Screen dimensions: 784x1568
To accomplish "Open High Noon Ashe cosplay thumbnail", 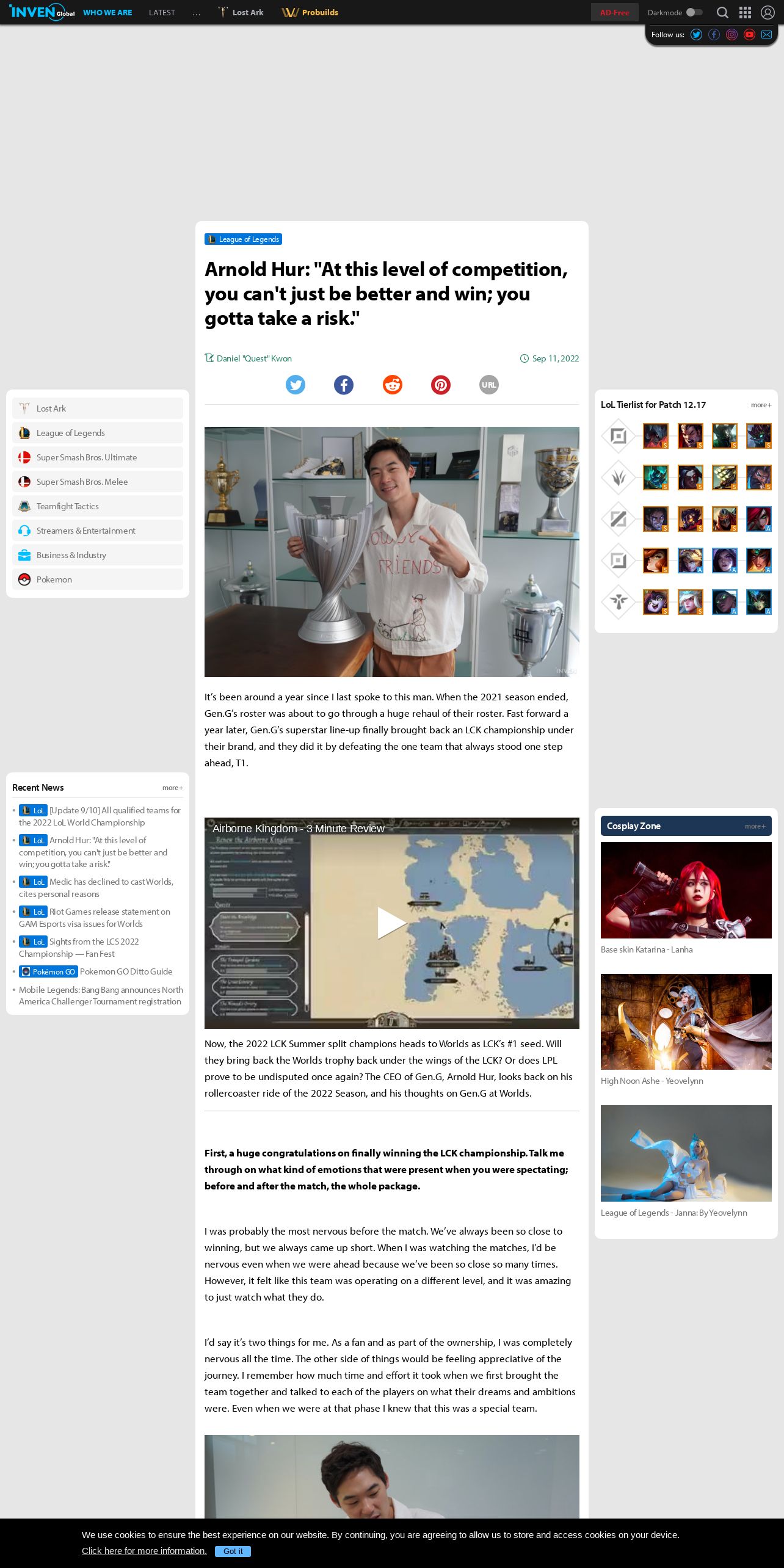I will (x=686, y=1022).
